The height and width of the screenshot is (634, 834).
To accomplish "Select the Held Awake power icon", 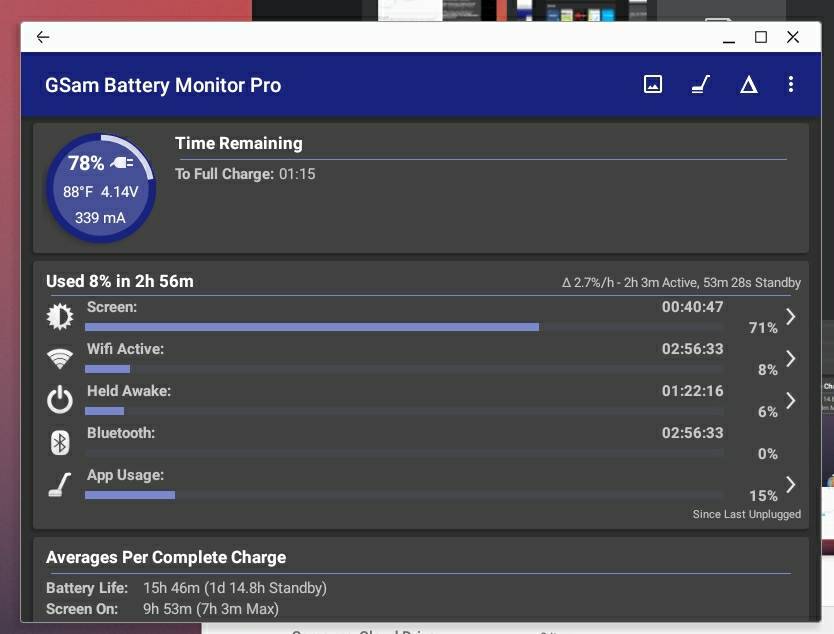I will coord(60,400).
